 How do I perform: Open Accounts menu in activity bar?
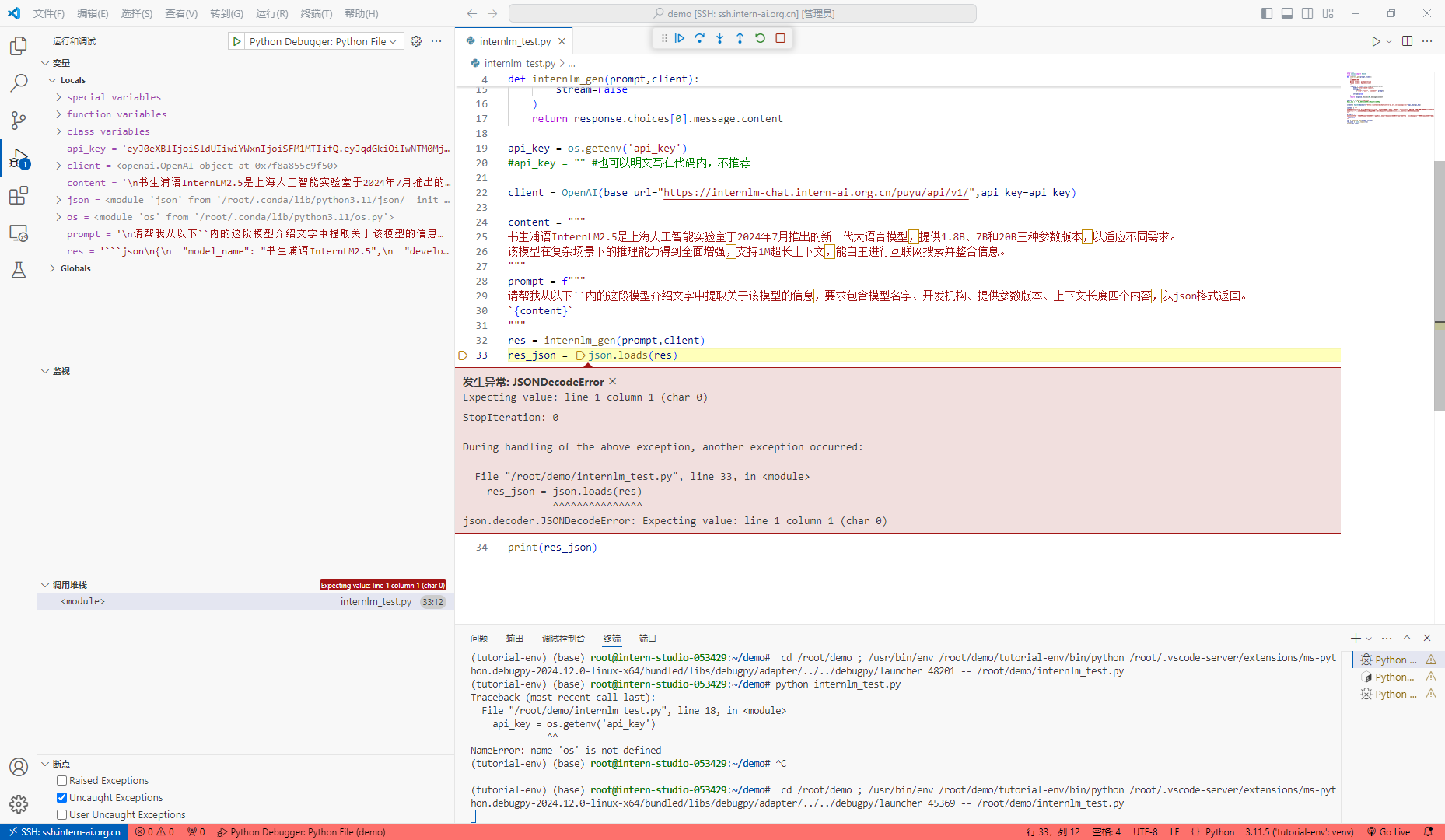tap(19, 767)
